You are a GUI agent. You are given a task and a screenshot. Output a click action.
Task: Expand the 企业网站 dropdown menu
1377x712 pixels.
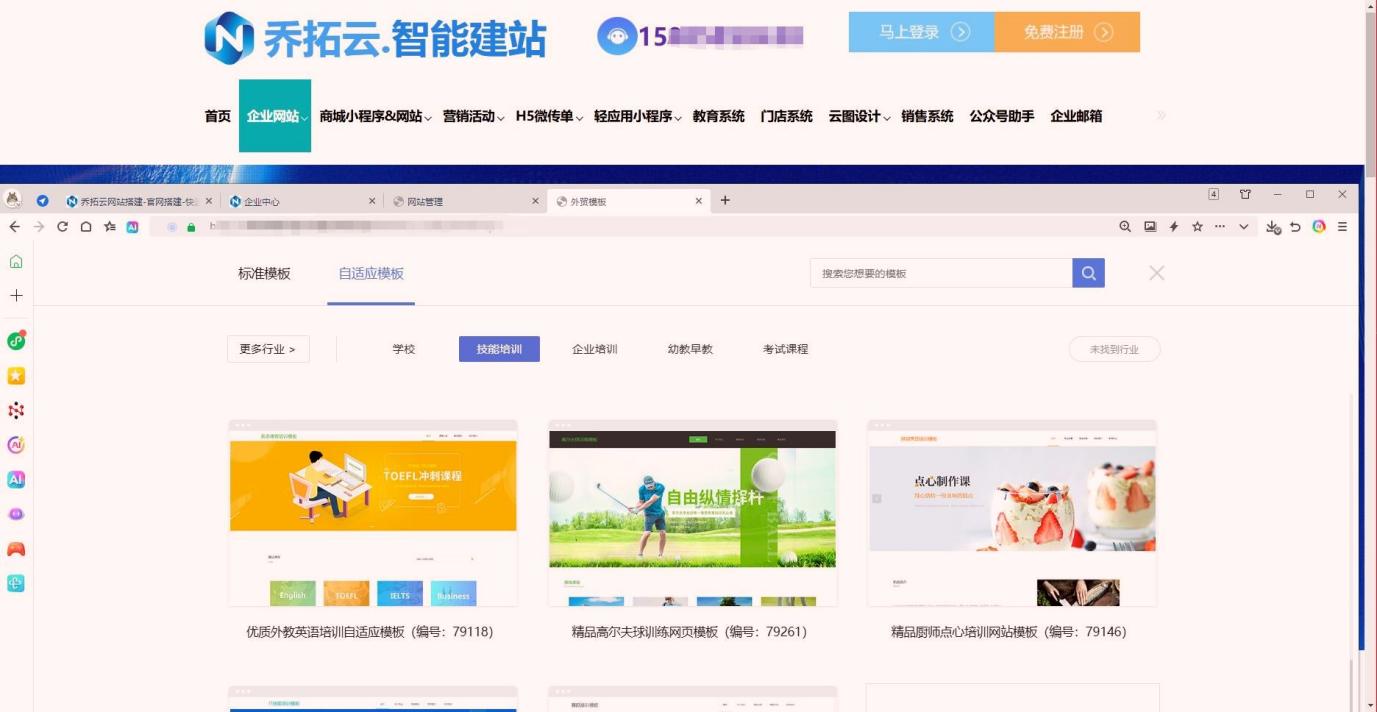[275, 116]
